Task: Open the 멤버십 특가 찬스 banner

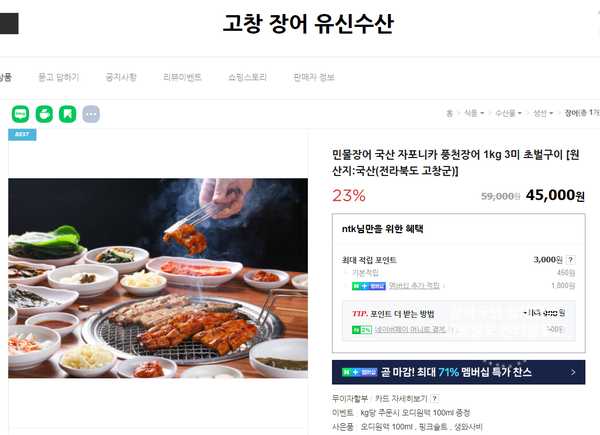Action: point(458,372)
